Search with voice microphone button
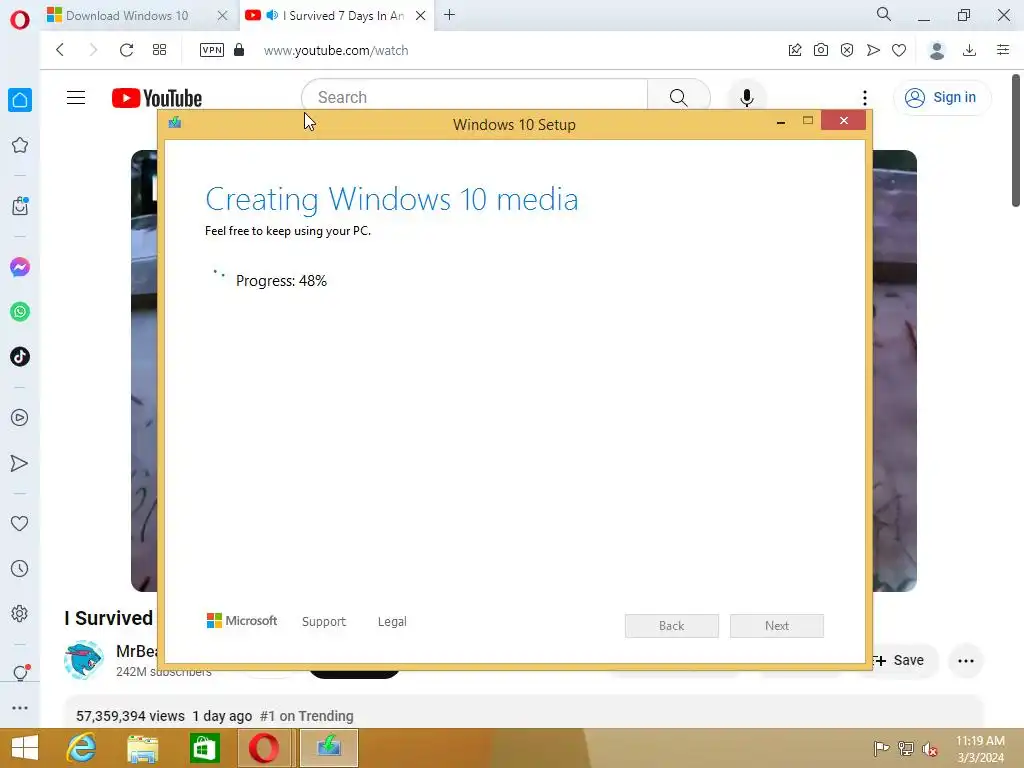1024x768 pixels. pos(747,97)
